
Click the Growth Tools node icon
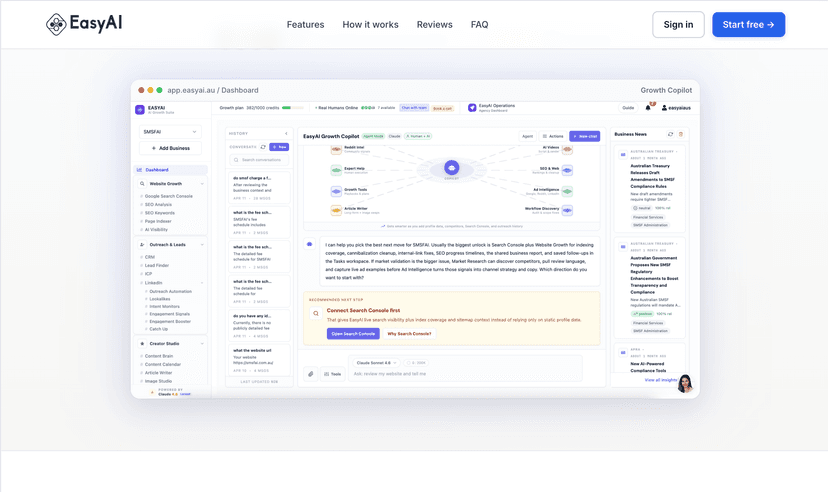pyautogui.click(x=336, y=192)
